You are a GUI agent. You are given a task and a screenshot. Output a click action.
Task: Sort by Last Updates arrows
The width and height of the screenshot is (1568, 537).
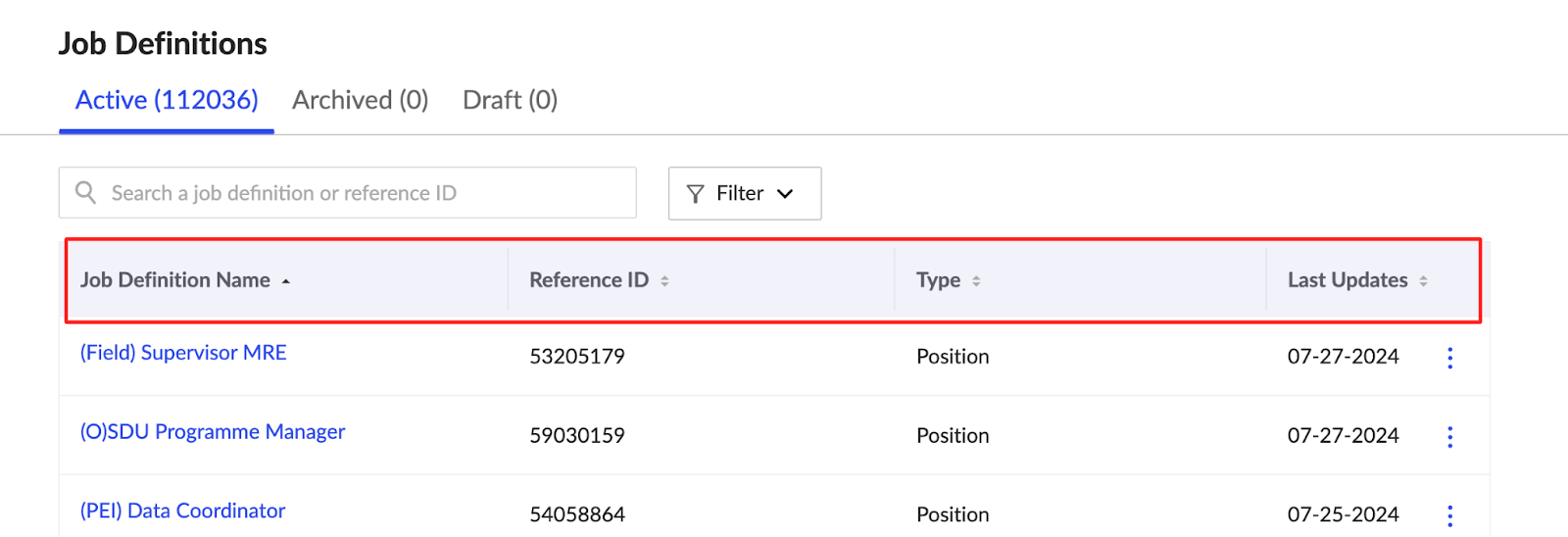click(x=1423, y=281)
